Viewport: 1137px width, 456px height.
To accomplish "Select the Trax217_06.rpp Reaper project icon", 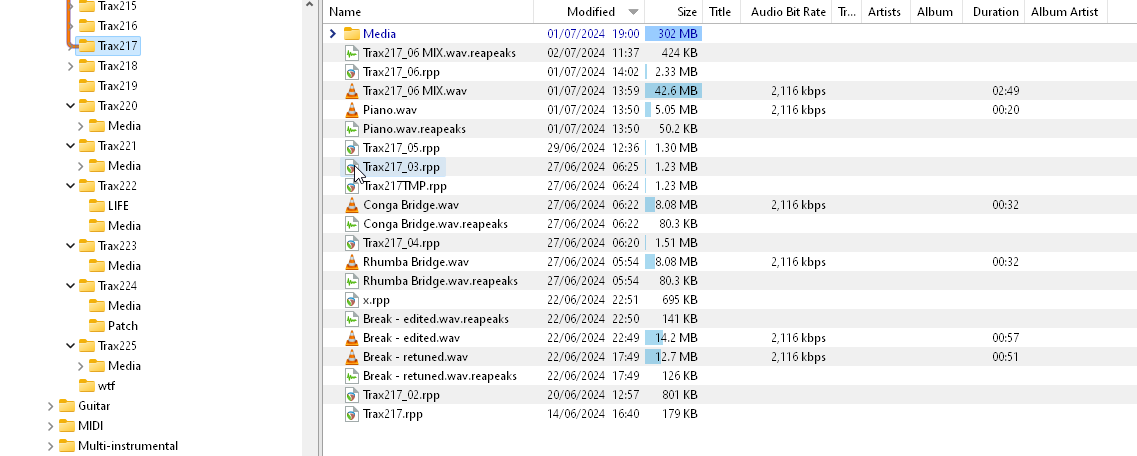I will (352, 72).
